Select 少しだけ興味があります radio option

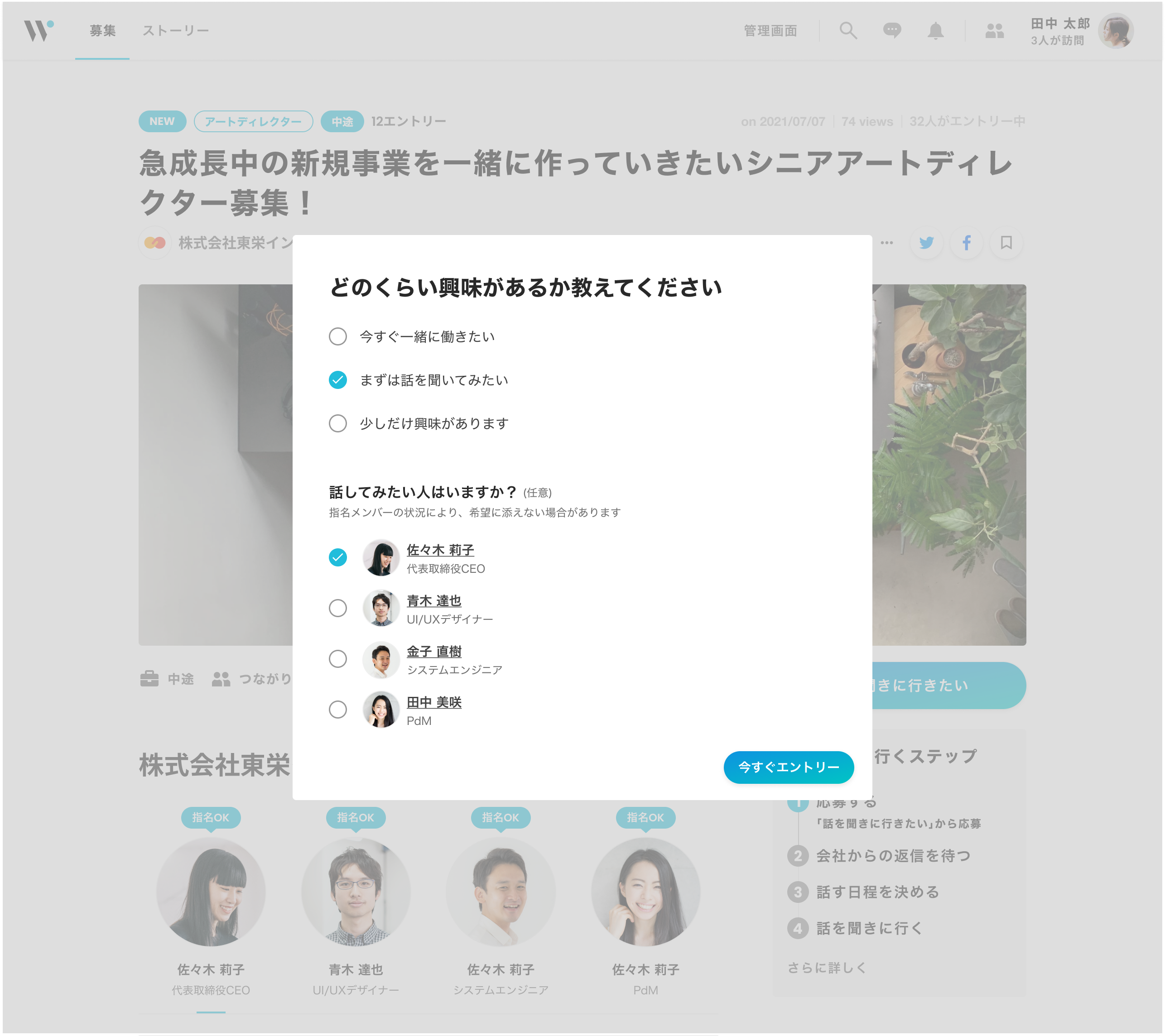(337, 423)
